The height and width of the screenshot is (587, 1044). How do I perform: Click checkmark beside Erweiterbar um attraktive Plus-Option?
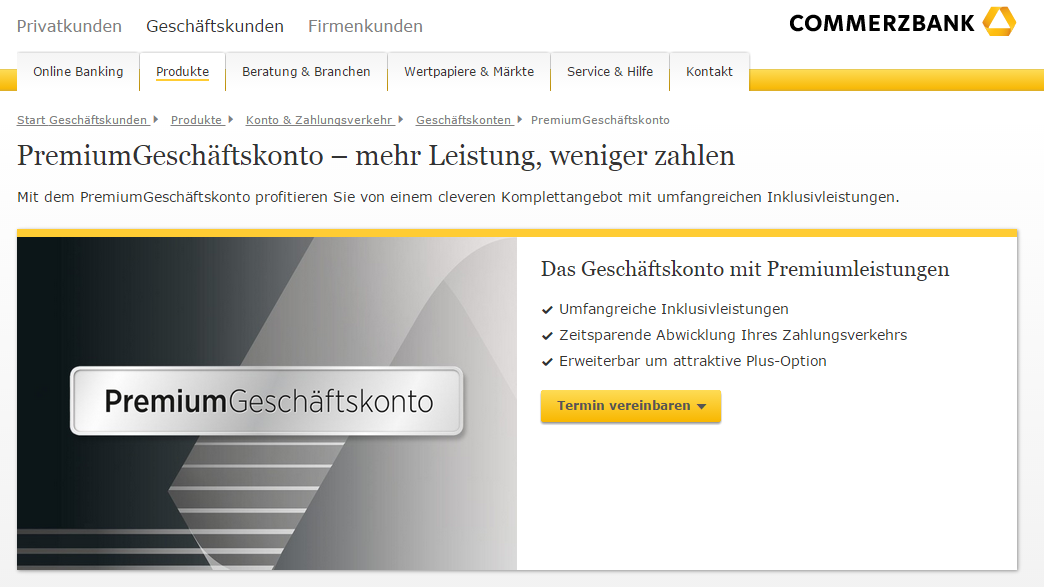coord(547,361)
